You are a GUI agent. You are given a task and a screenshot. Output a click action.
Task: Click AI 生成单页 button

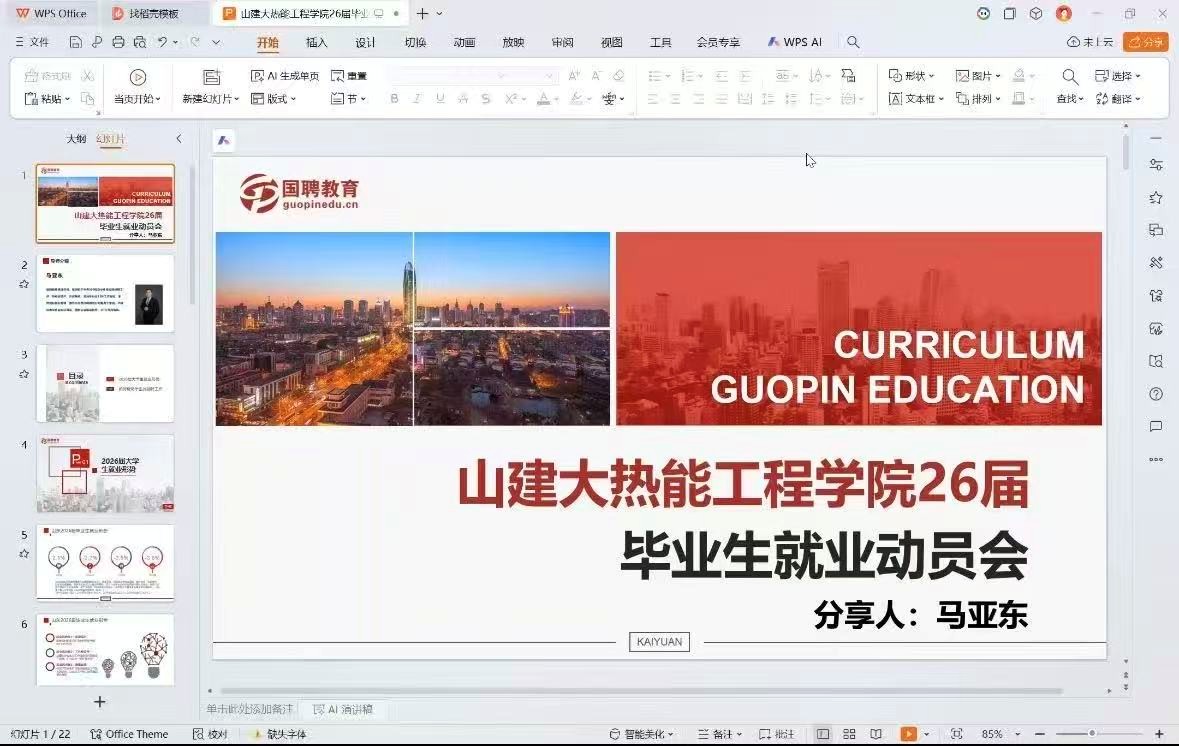(285, 76)
